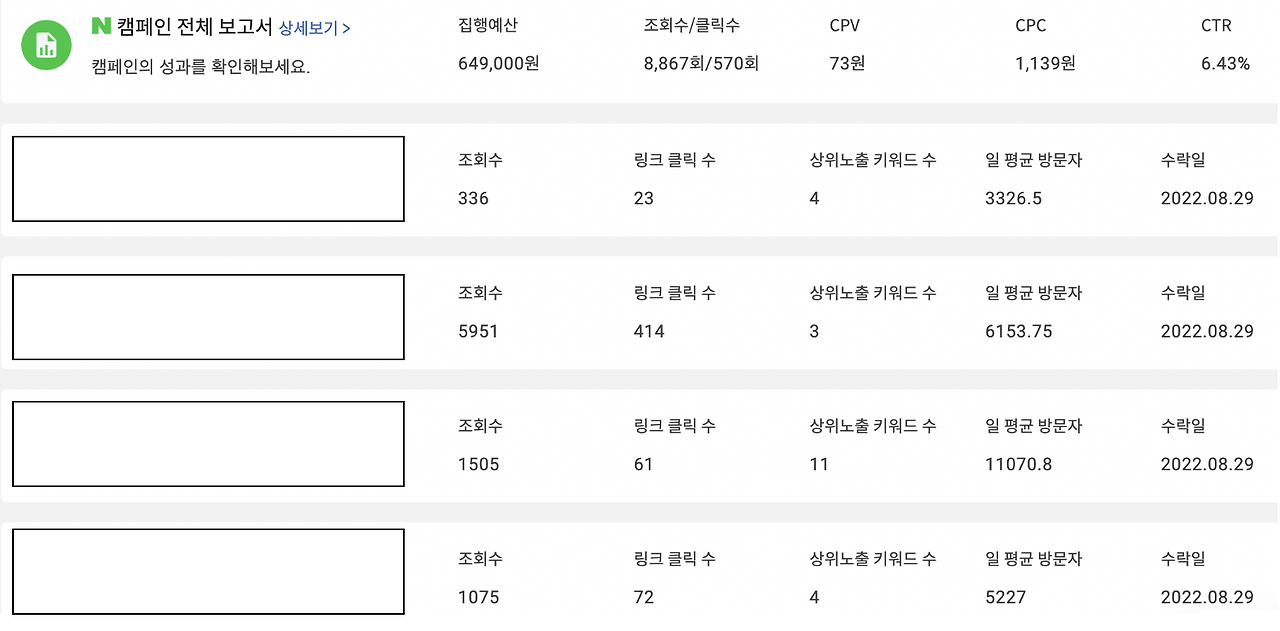The height and width of the screenshot is (631, 1280).
Task: Click the first blank campaign name box
Action: click(x=207, y=178)
